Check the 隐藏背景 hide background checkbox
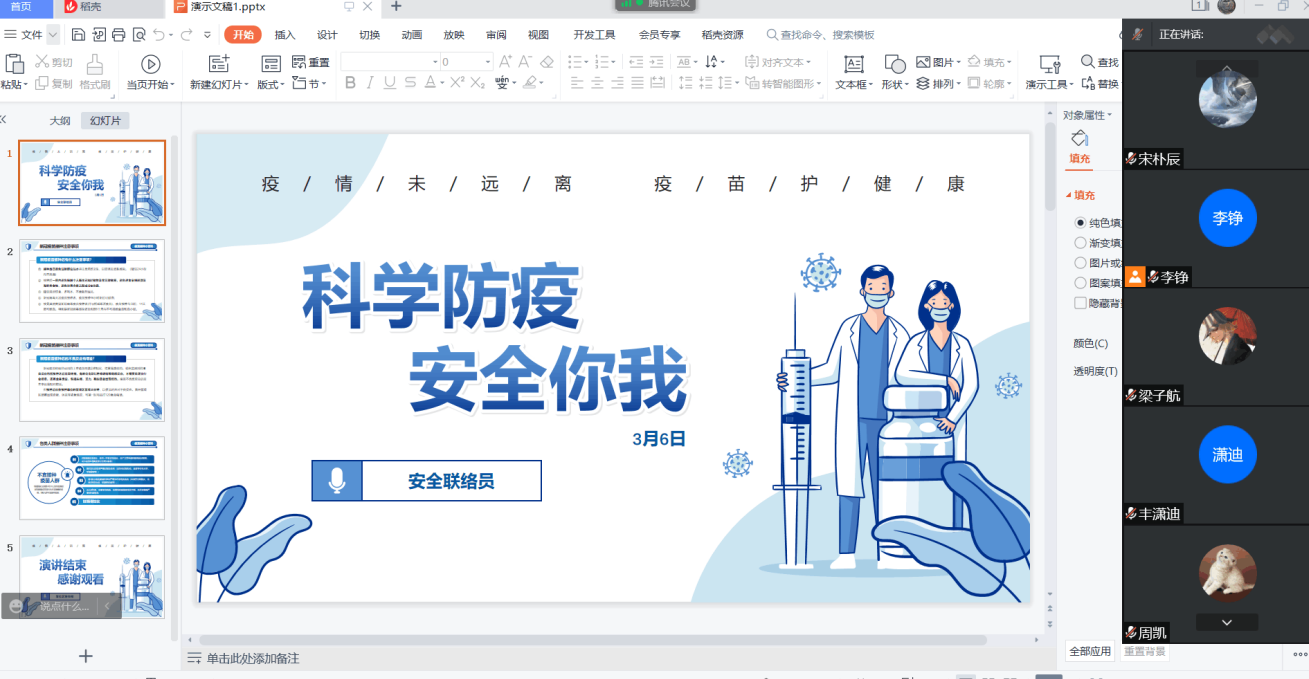1309x679 pixels. click(1080, 303)
